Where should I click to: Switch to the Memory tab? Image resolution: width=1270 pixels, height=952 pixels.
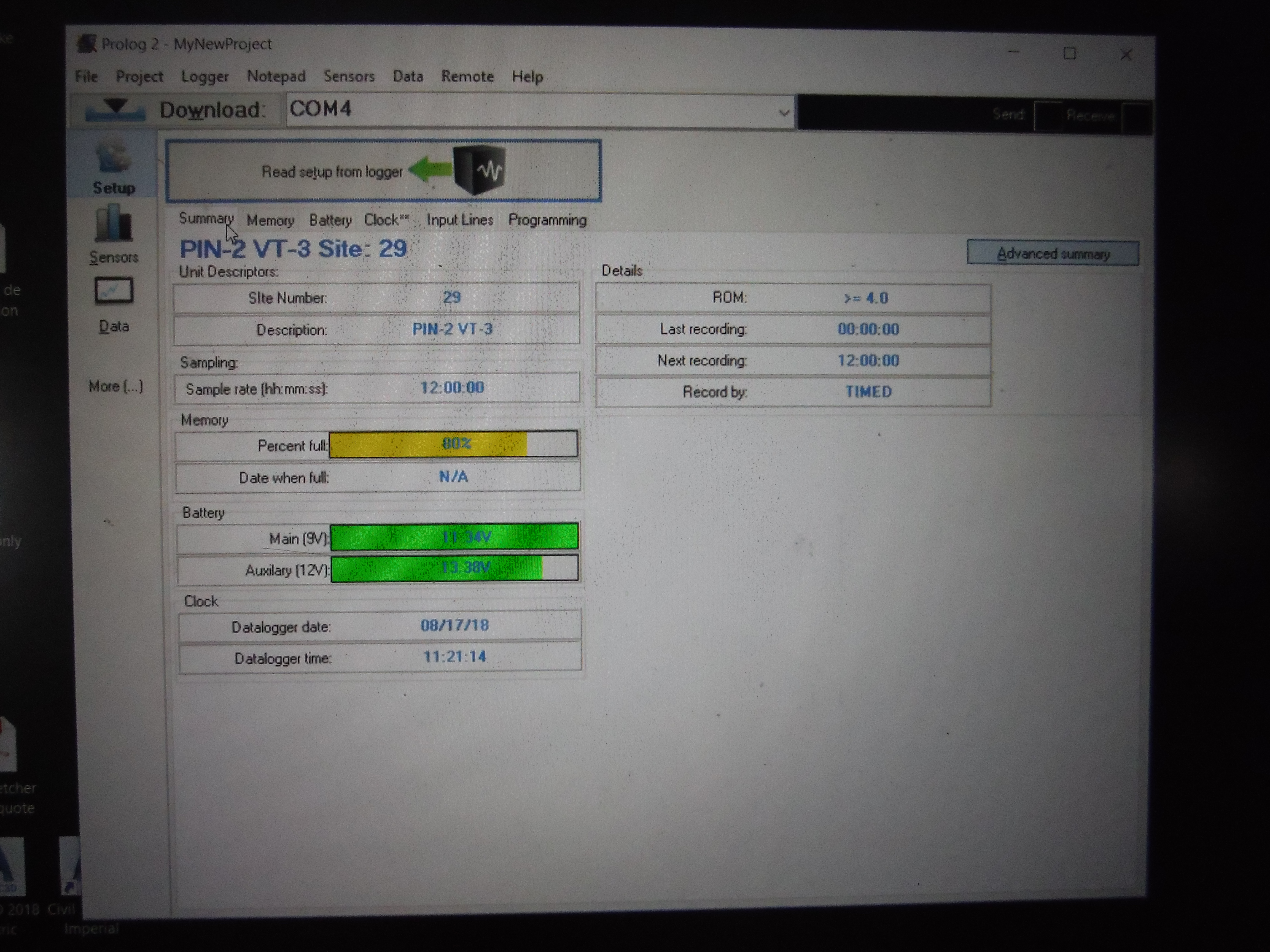click(270, 220)
